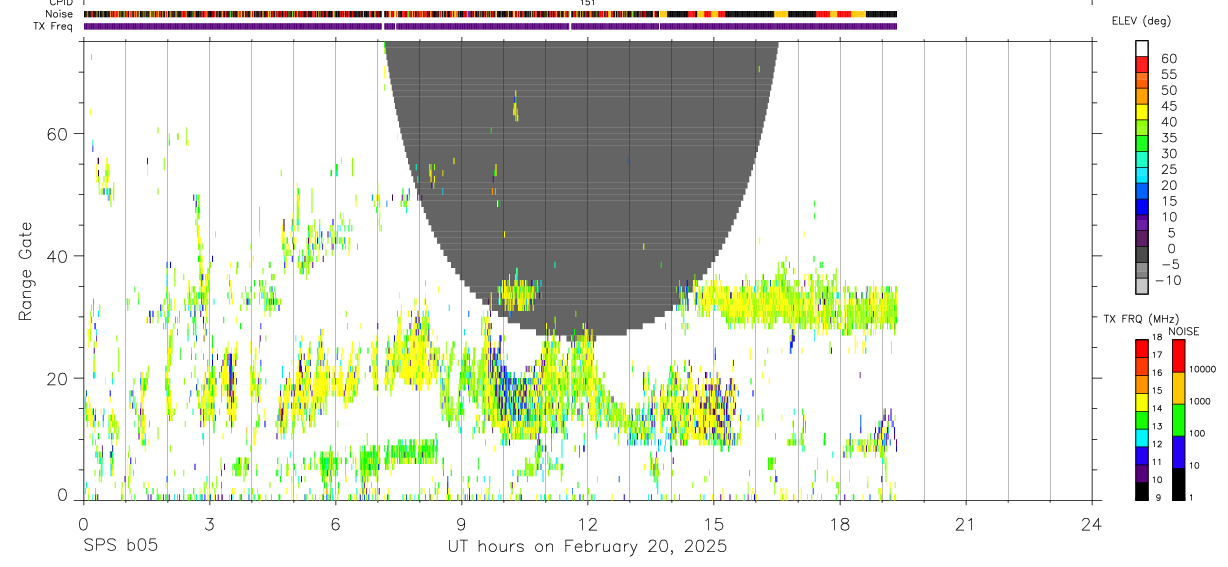Click ELEV legend value '45'

tap(1168, 106)
